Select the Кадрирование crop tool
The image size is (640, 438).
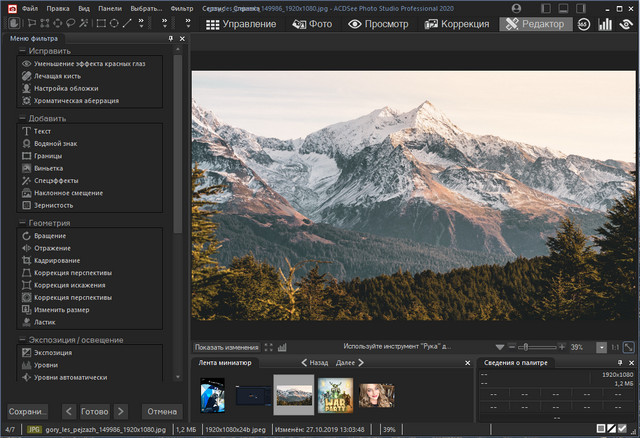tap(58, 260)
